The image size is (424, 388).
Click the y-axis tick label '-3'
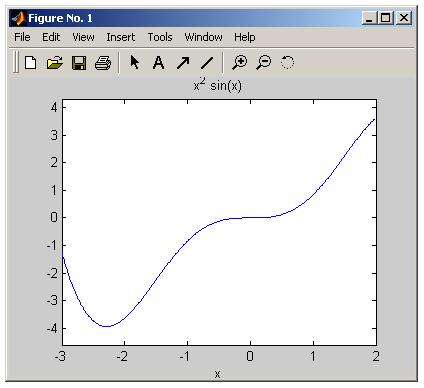pyautogui.click(x=52, y=301)
